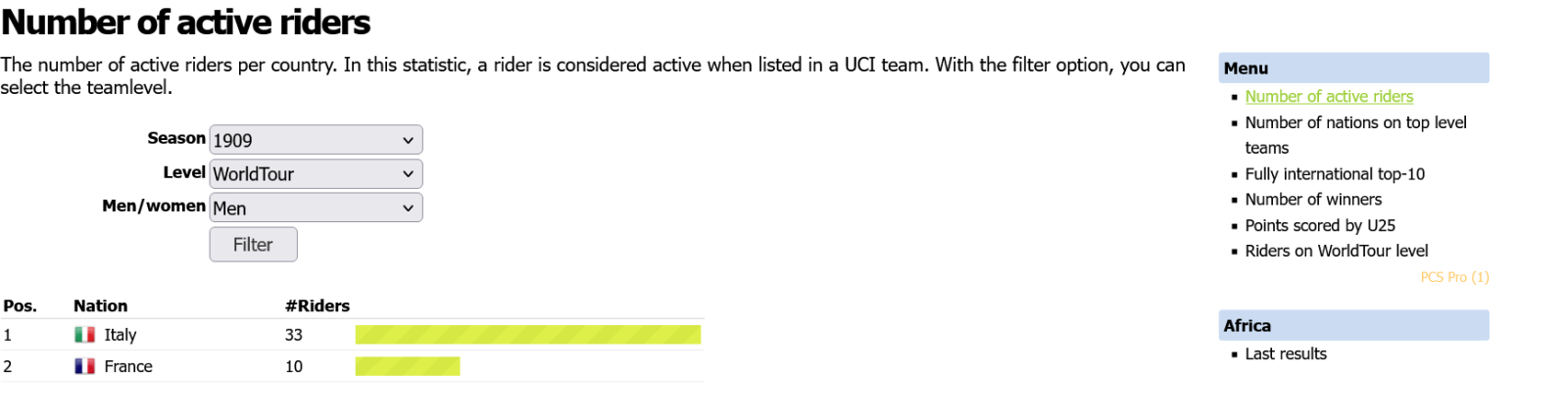Click the Italy flag icon
This screenshot has height=420, width=1568.
[x=85, y=335]
